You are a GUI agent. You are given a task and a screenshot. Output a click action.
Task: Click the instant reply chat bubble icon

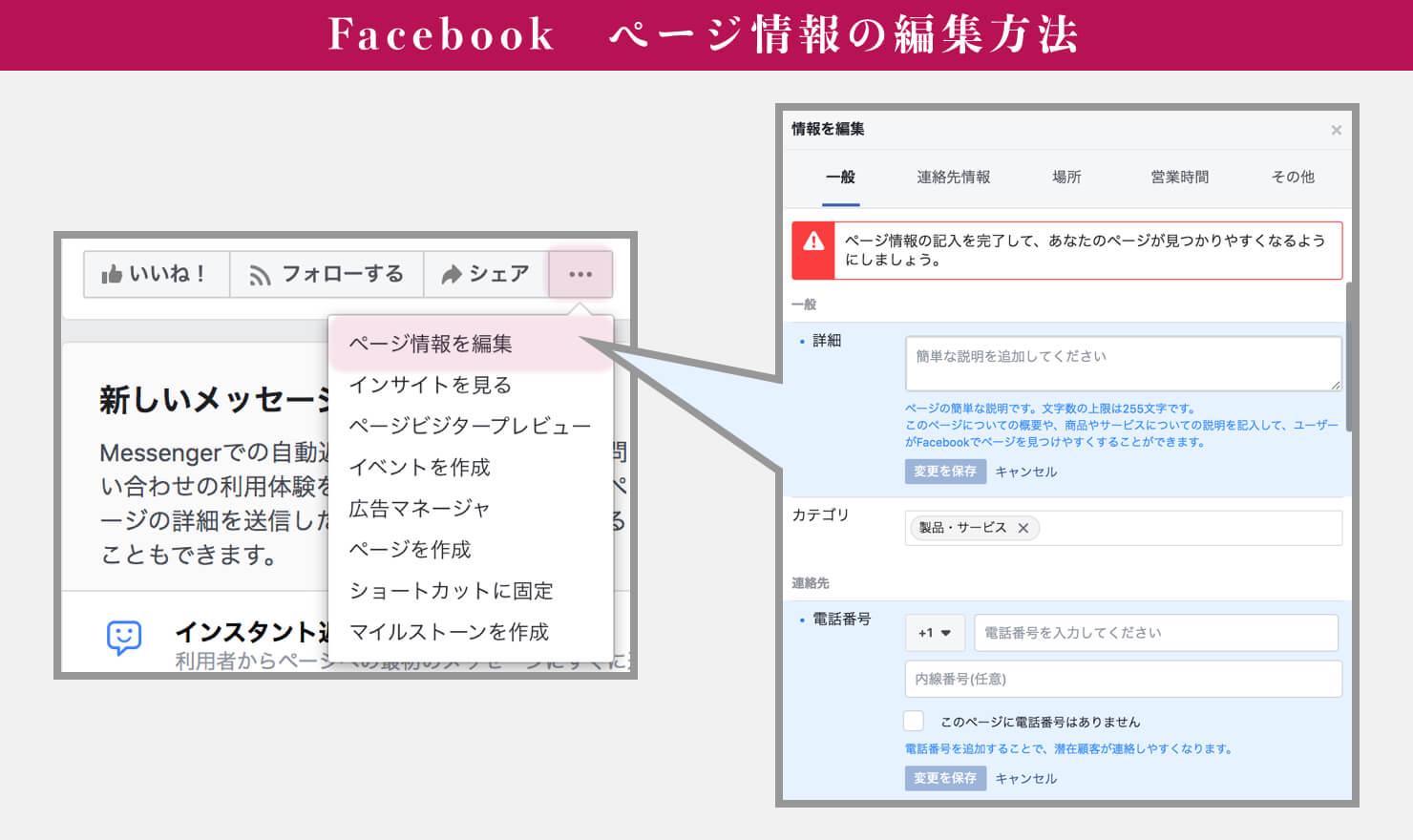(124, 638)
